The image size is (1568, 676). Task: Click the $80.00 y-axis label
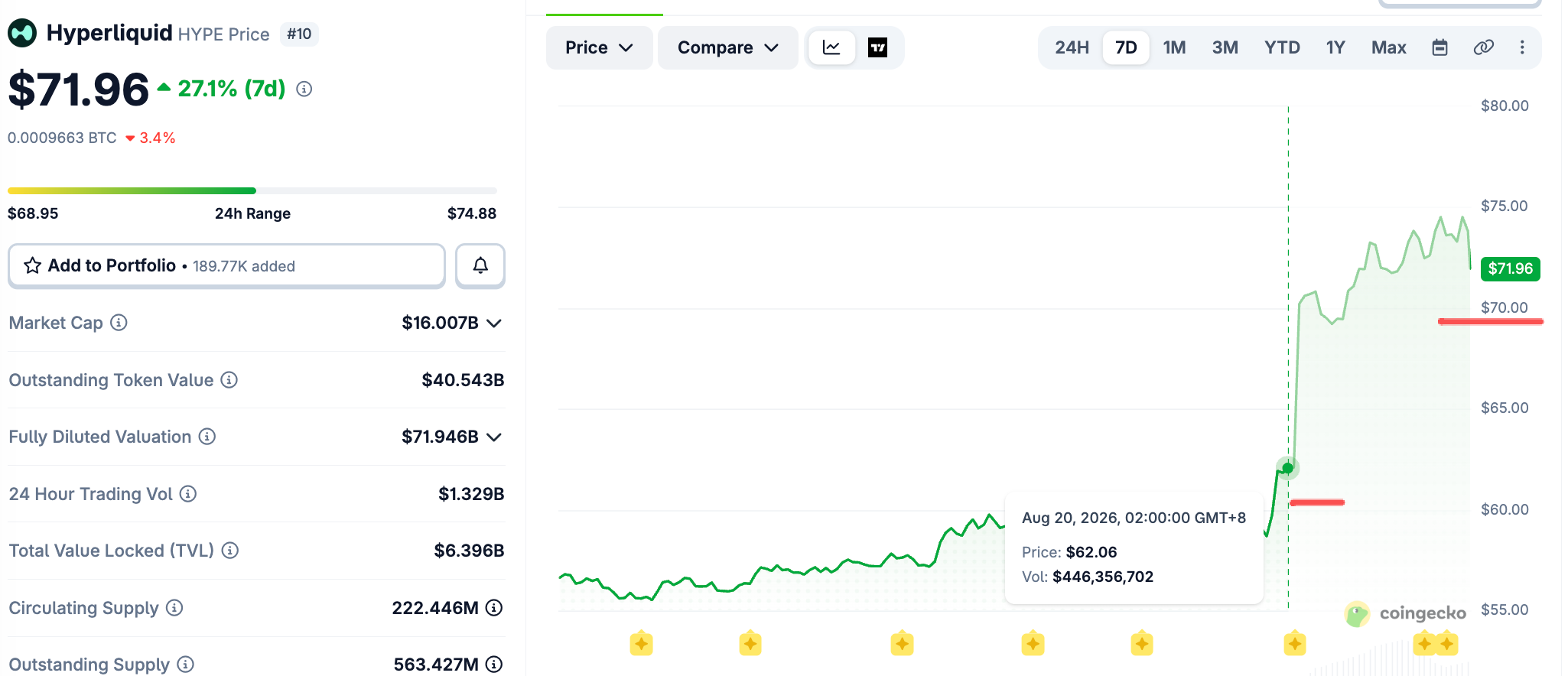(1505, 106)
